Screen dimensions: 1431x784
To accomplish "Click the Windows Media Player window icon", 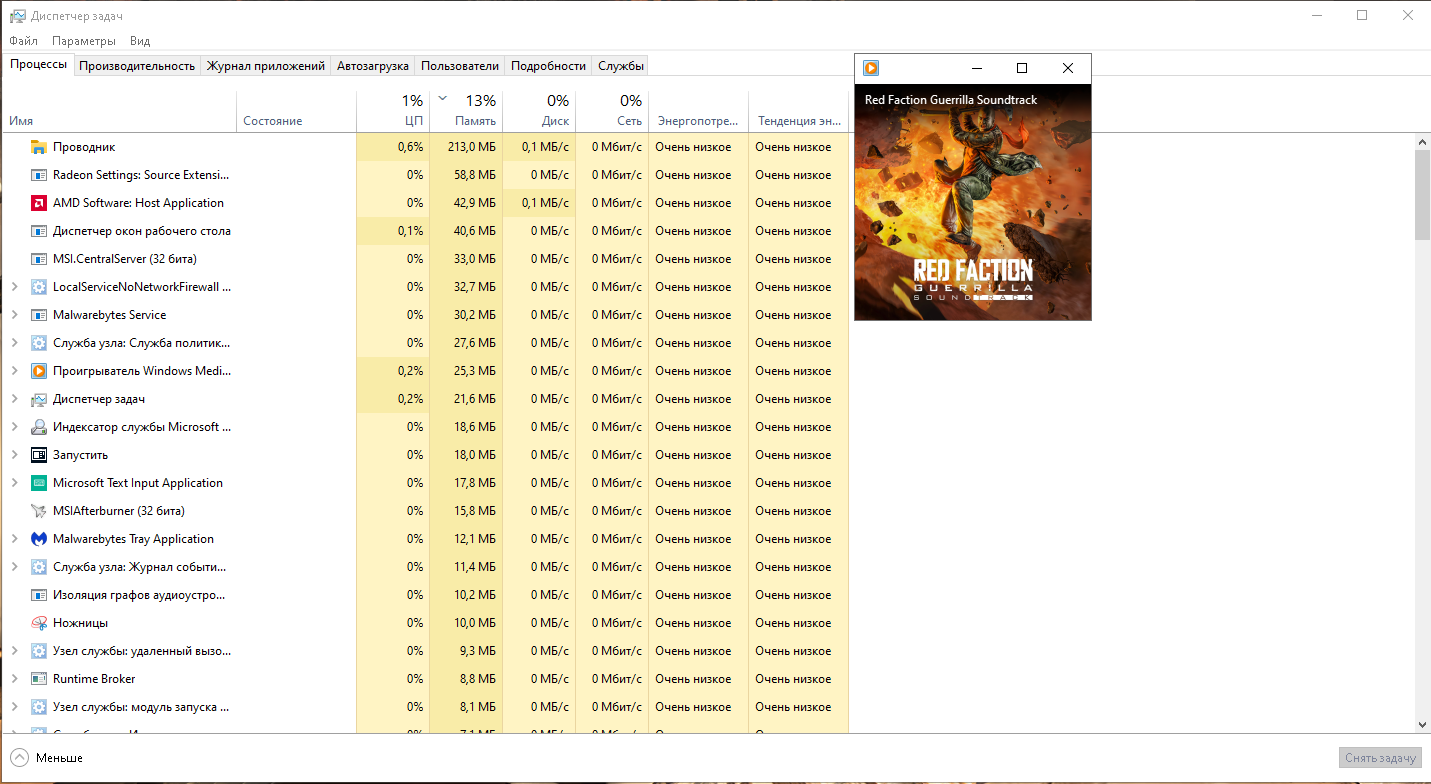I will [871, 68].
